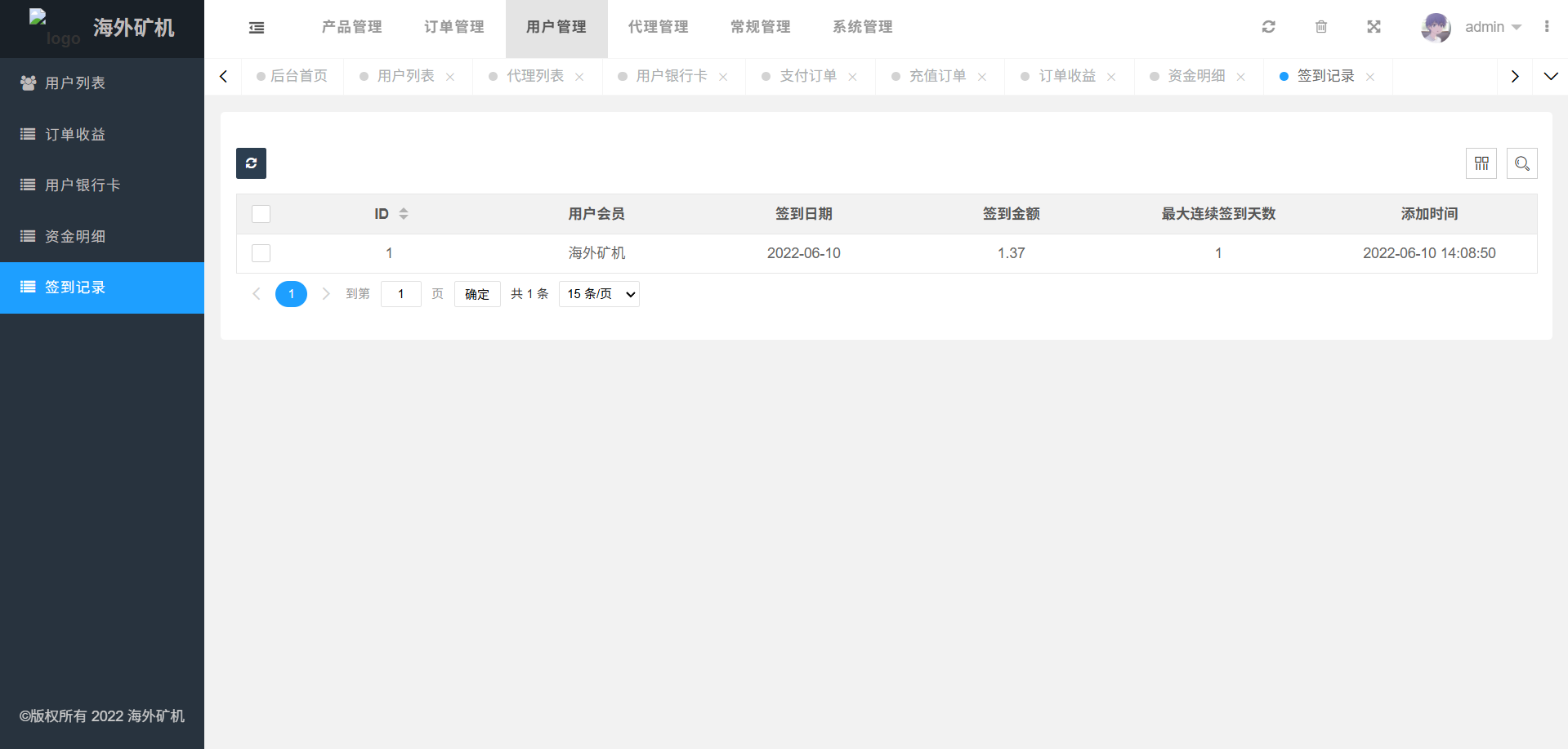Image resolution: width=1568 pixels, height=749 pixels.
Task: Click the dark table refresh button
Action: pos(251,163)
